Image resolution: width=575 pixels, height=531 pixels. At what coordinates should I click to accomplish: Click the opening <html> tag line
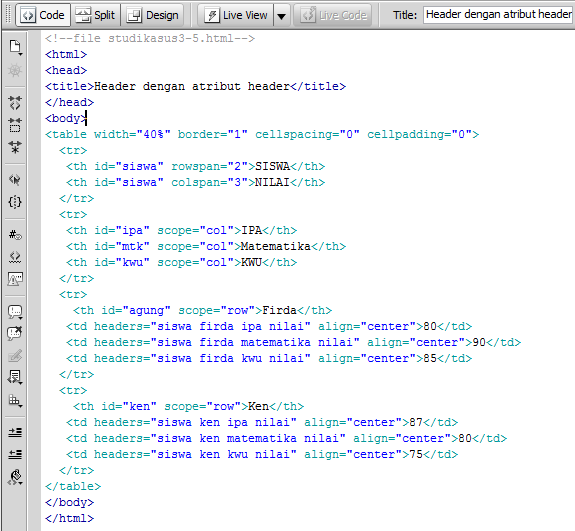point(66,55)
